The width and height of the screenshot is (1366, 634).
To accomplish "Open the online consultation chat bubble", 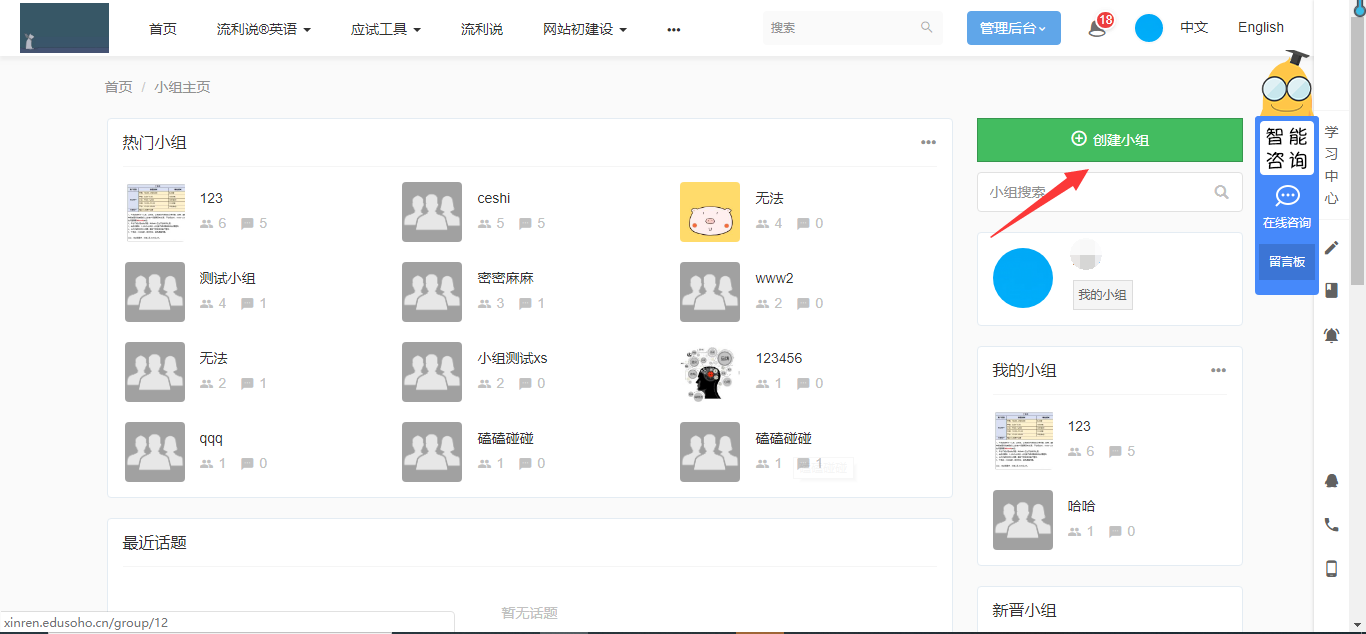I will [1287, 197].
